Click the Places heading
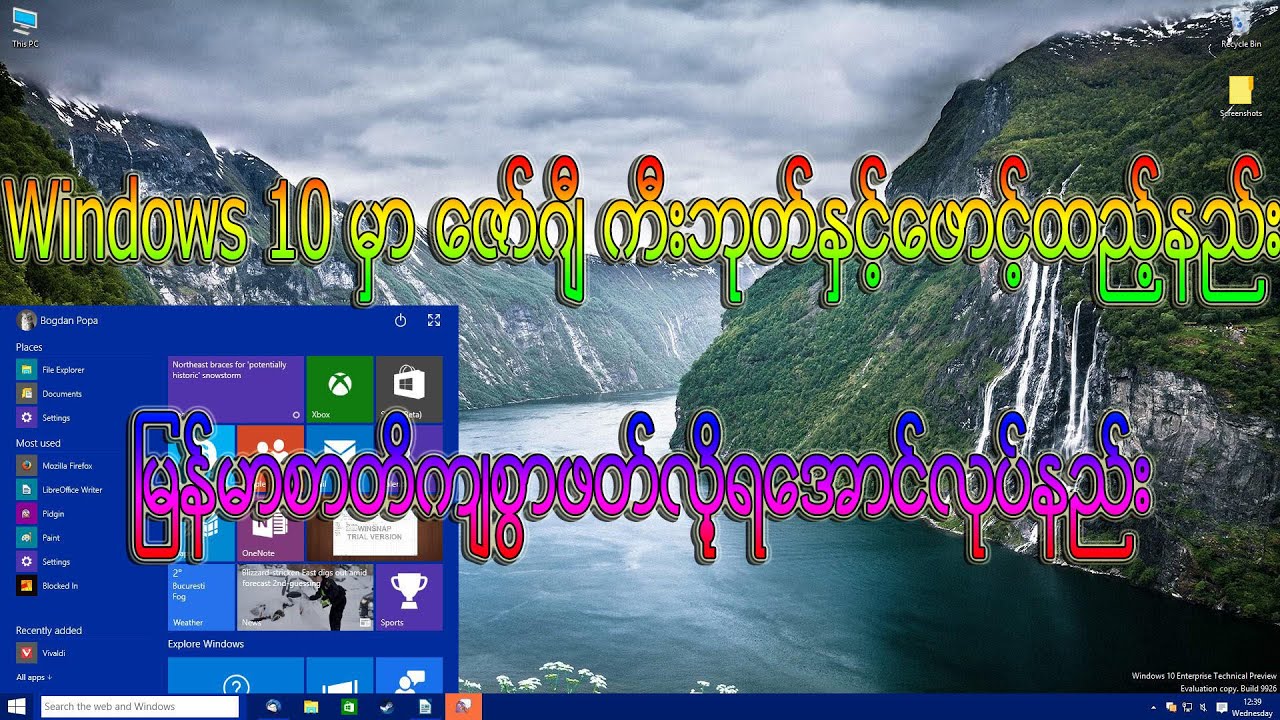The width and height of the screenshot is (1280, 720). pyautogui.click(x=29, y=347)
